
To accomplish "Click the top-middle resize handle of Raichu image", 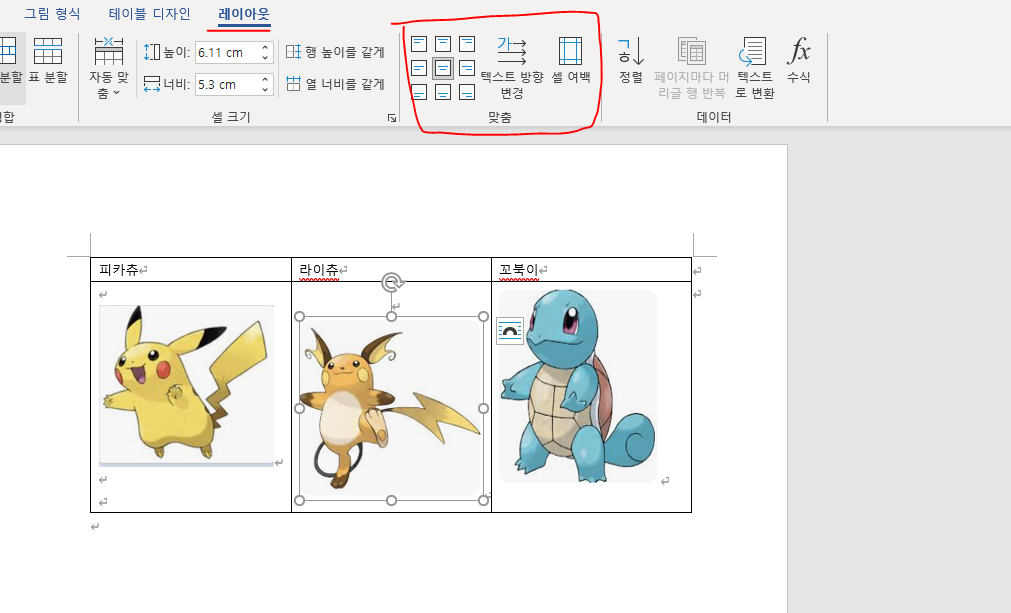I will (x=391, y=316).
